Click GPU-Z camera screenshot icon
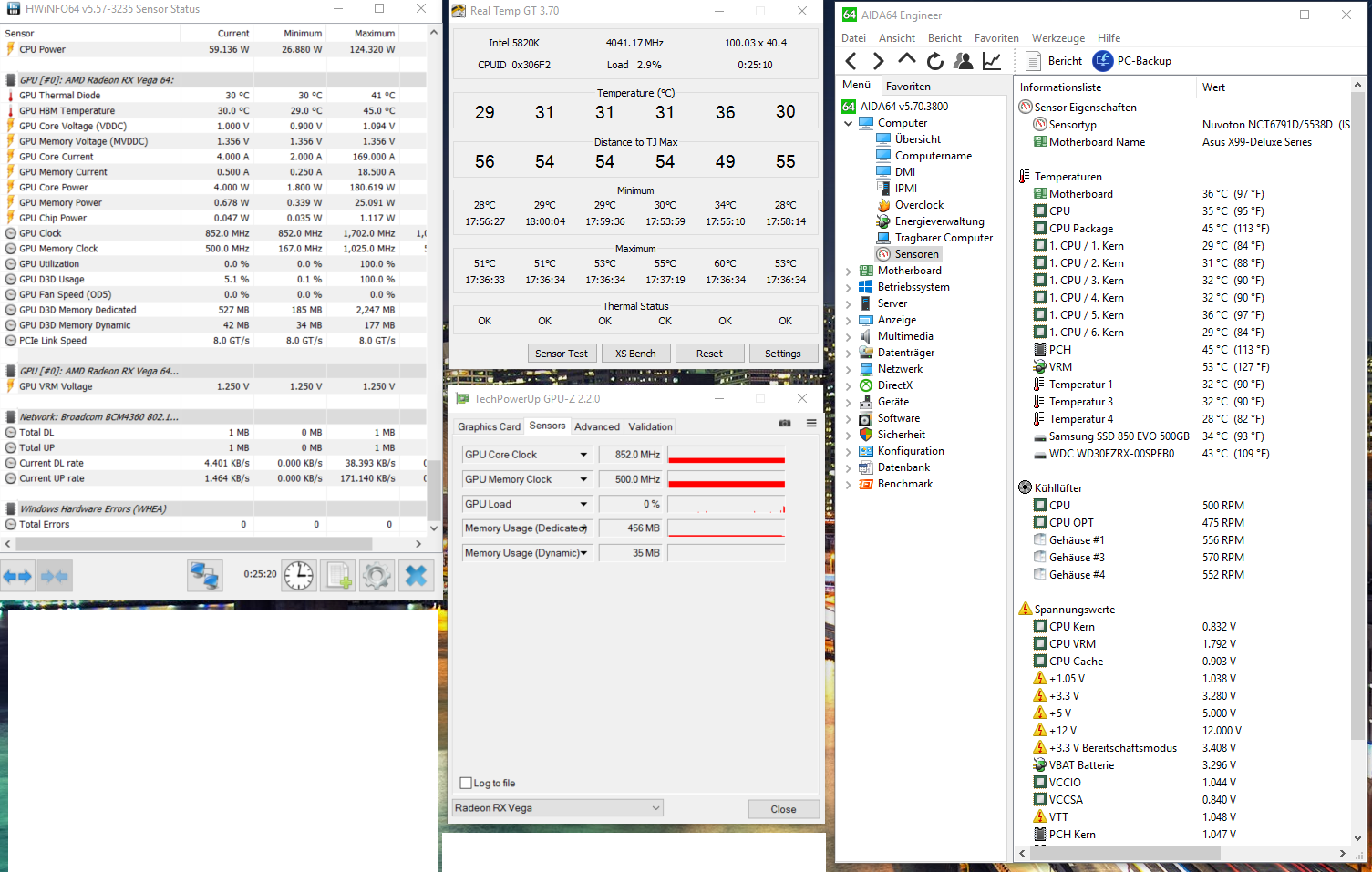 pos(785,423)
